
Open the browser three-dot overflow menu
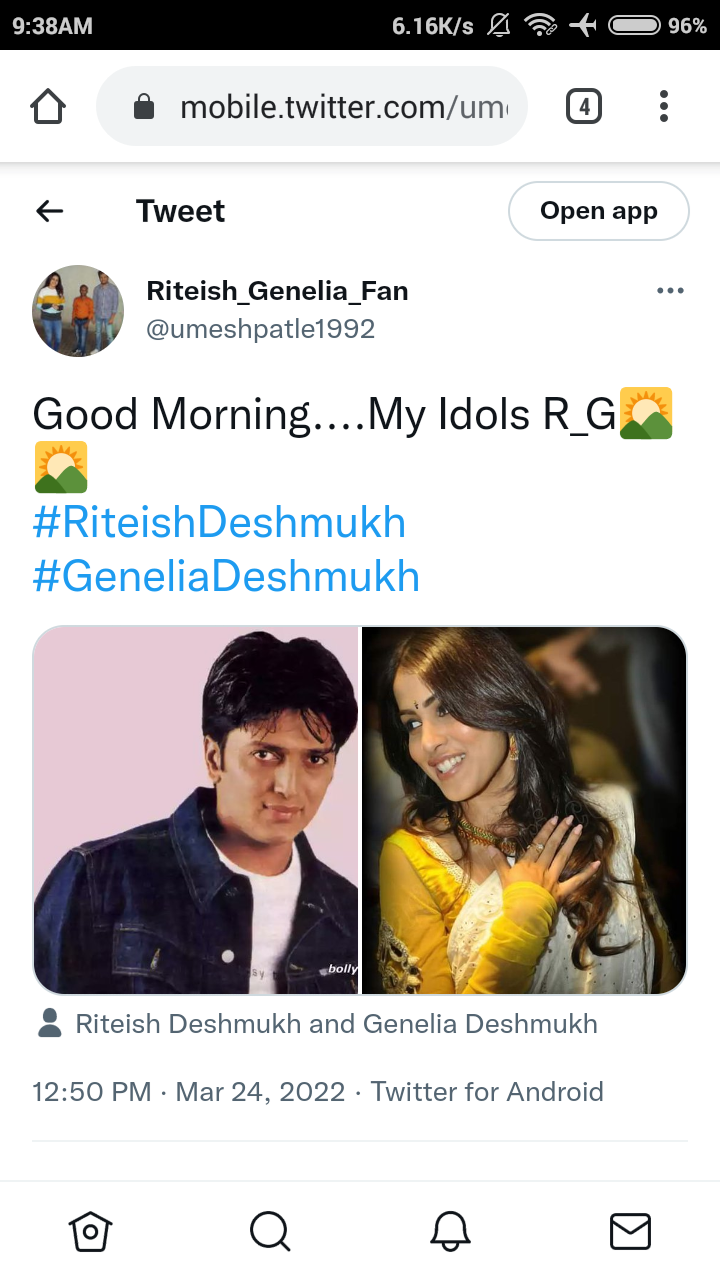pyautogui.click(x=664, y=106)
